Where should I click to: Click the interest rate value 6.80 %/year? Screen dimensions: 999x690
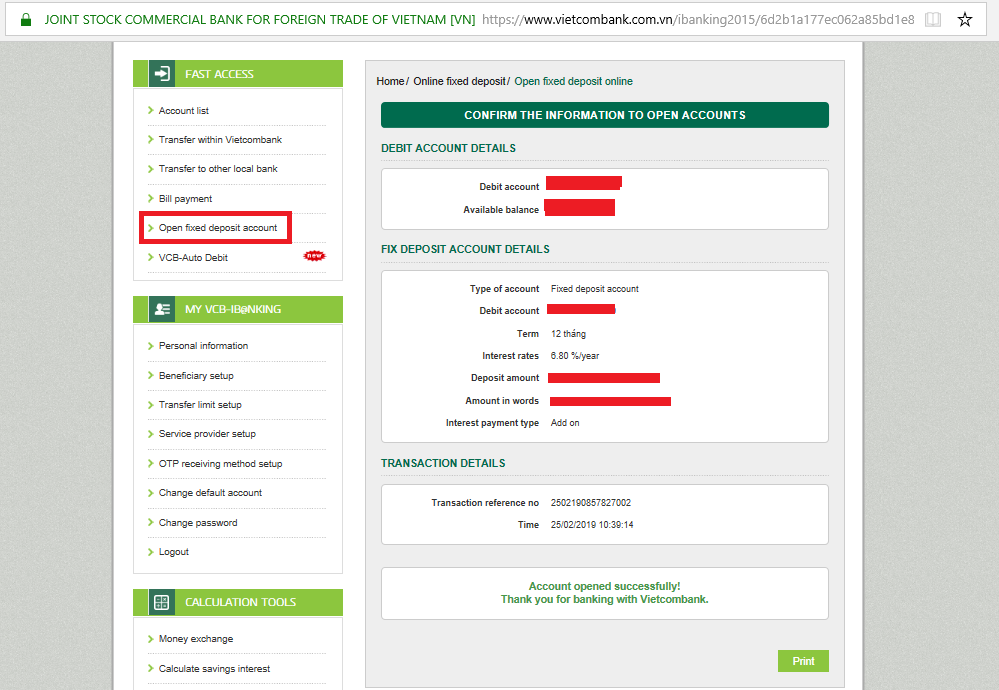[x=575, y=356]
